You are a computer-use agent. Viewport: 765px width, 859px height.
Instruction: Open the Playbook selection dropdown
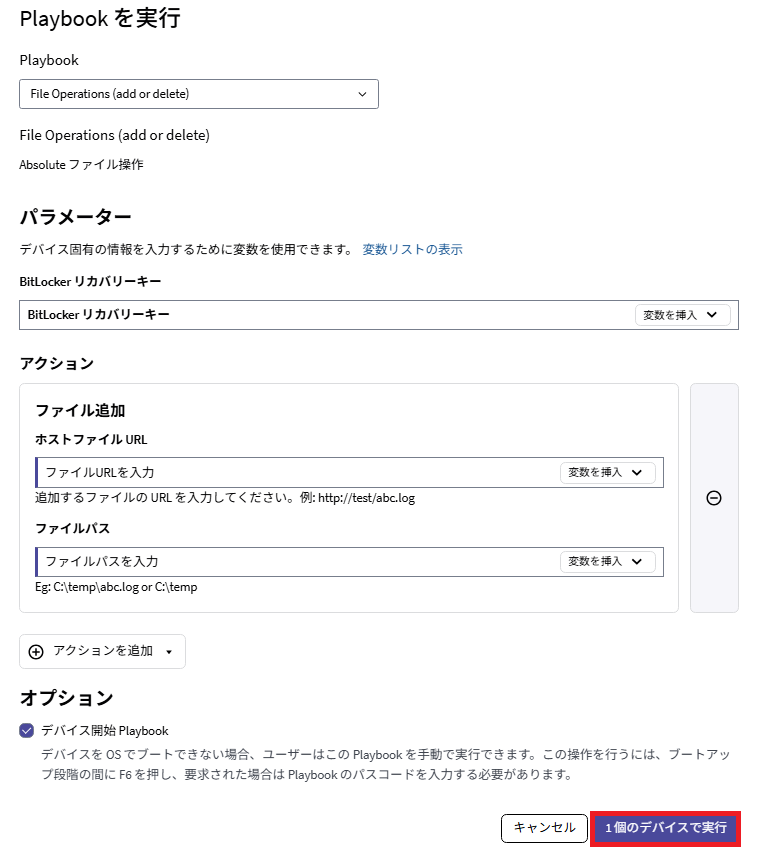coord(199,94)
